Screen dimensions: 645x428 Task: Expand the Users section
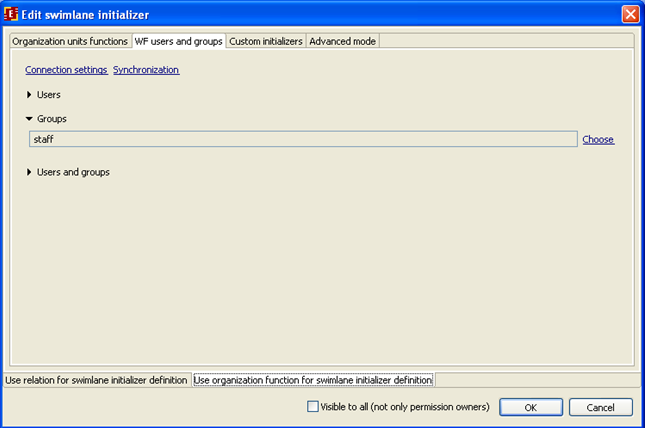(x=30, y=95)
